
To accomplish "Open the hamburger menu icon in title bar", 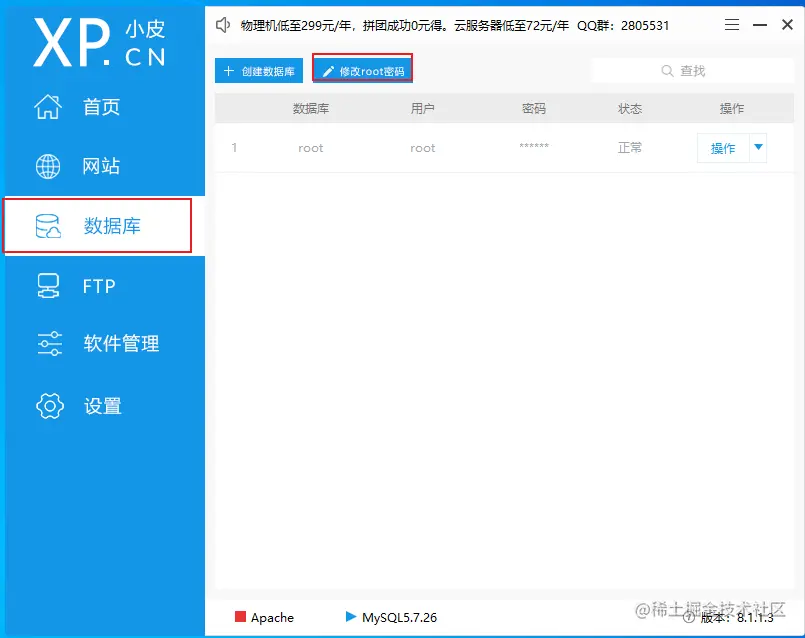I will coord(732,25).
